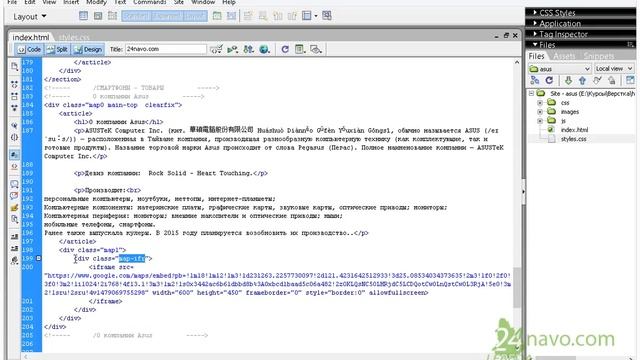
Task: Open the index.html document tab
Action: tap(31, 37)
